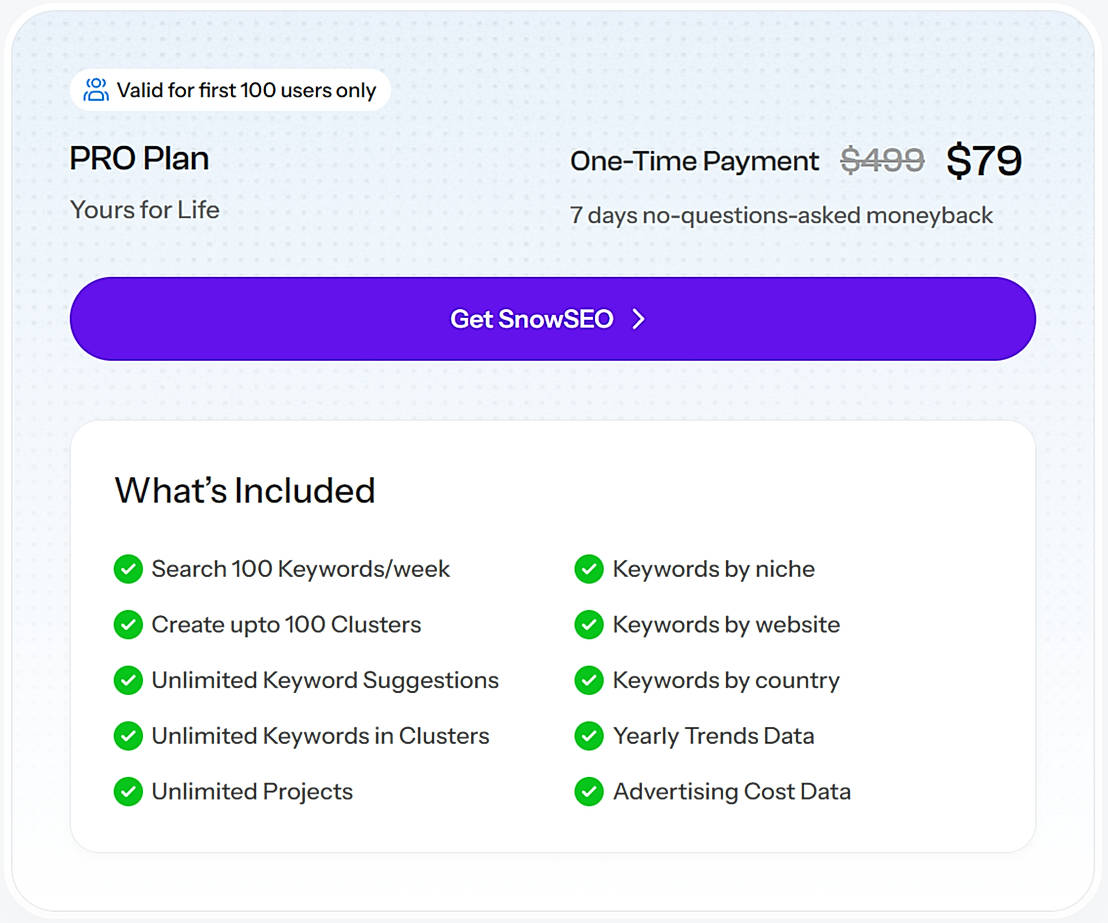Click '7 days no-questions-asked moneyback' text
This screenshot has height=923, width=1108.
tap(782, 216)
